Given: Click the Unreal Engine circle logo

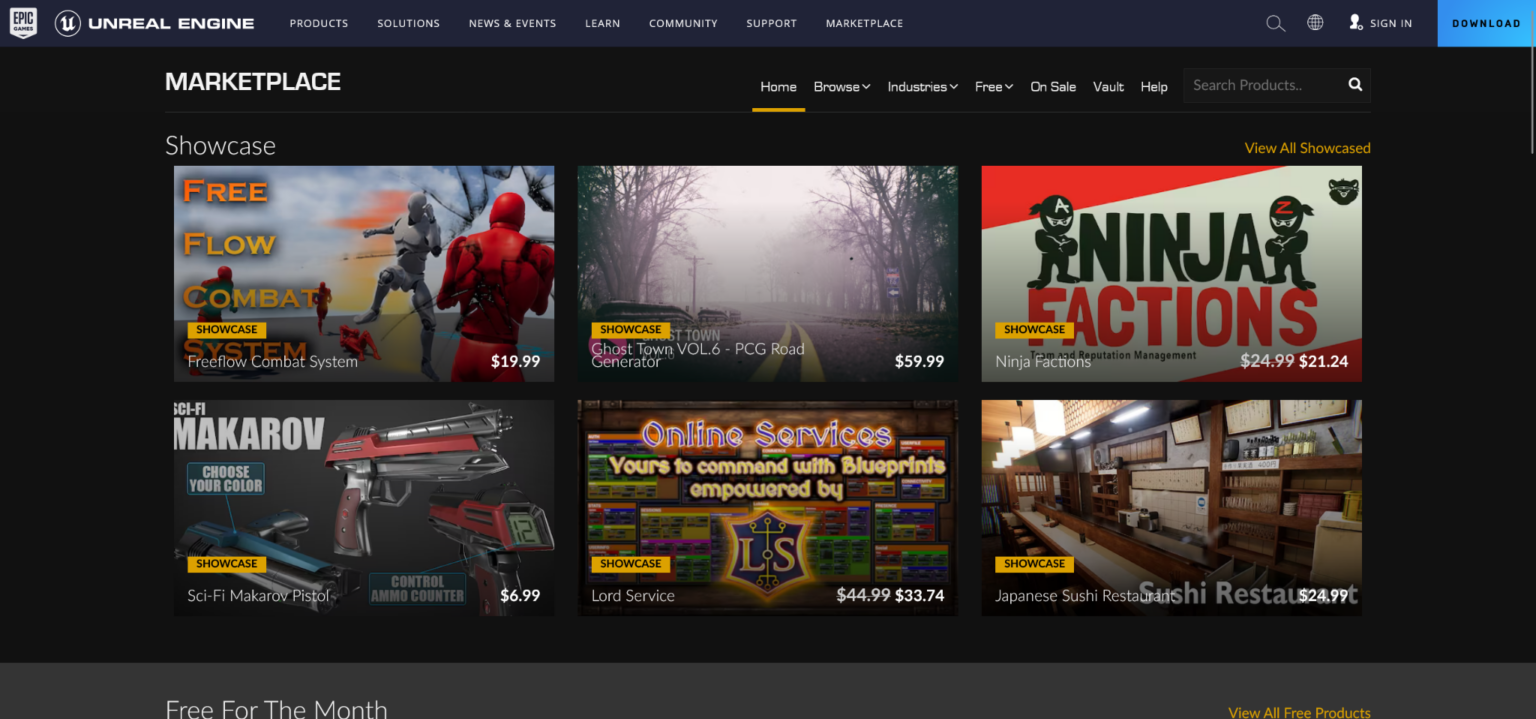Looking at the screenshot, I should tap(66, 23).
